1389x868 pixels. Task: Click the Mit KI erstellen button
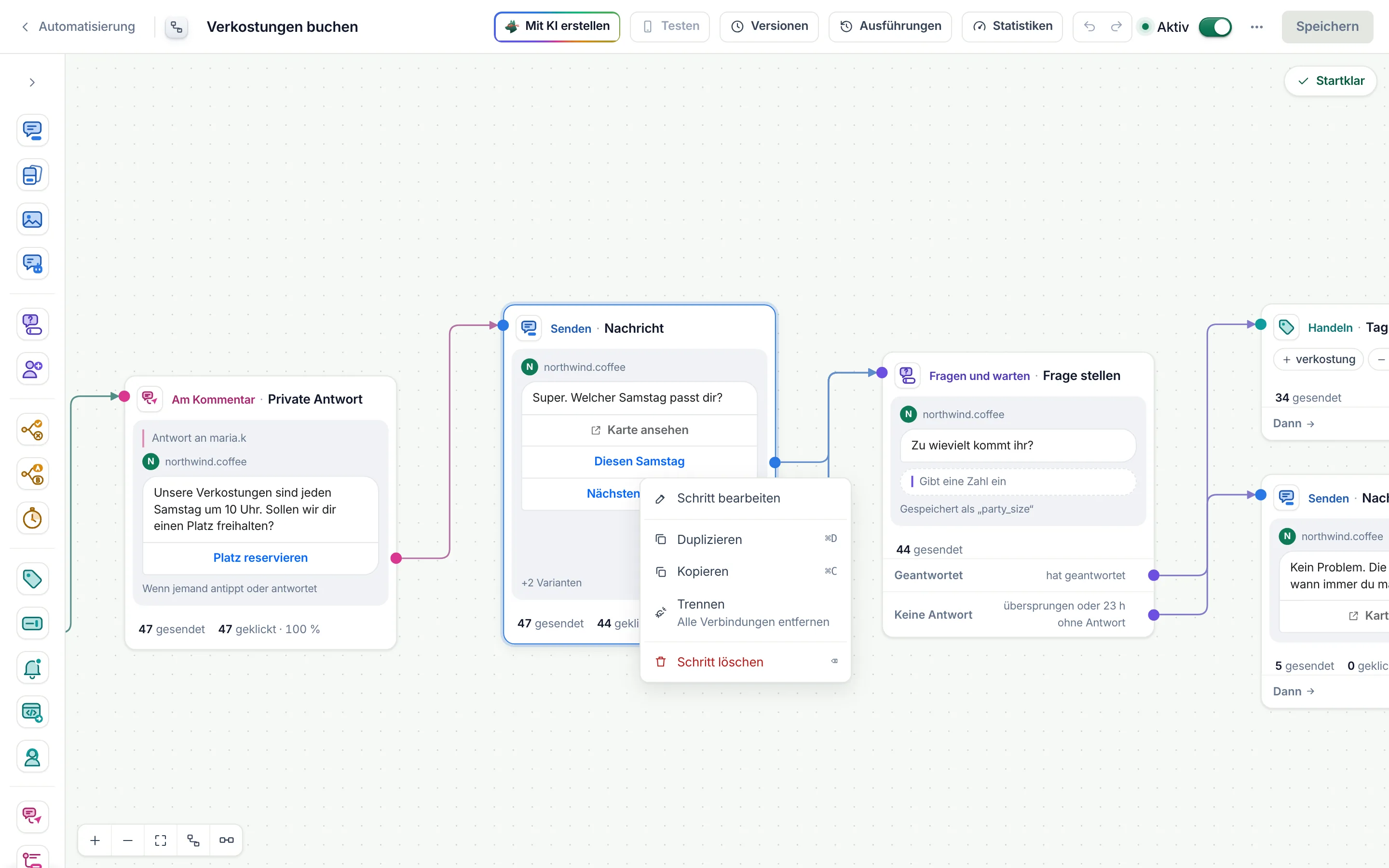(557, 27)
